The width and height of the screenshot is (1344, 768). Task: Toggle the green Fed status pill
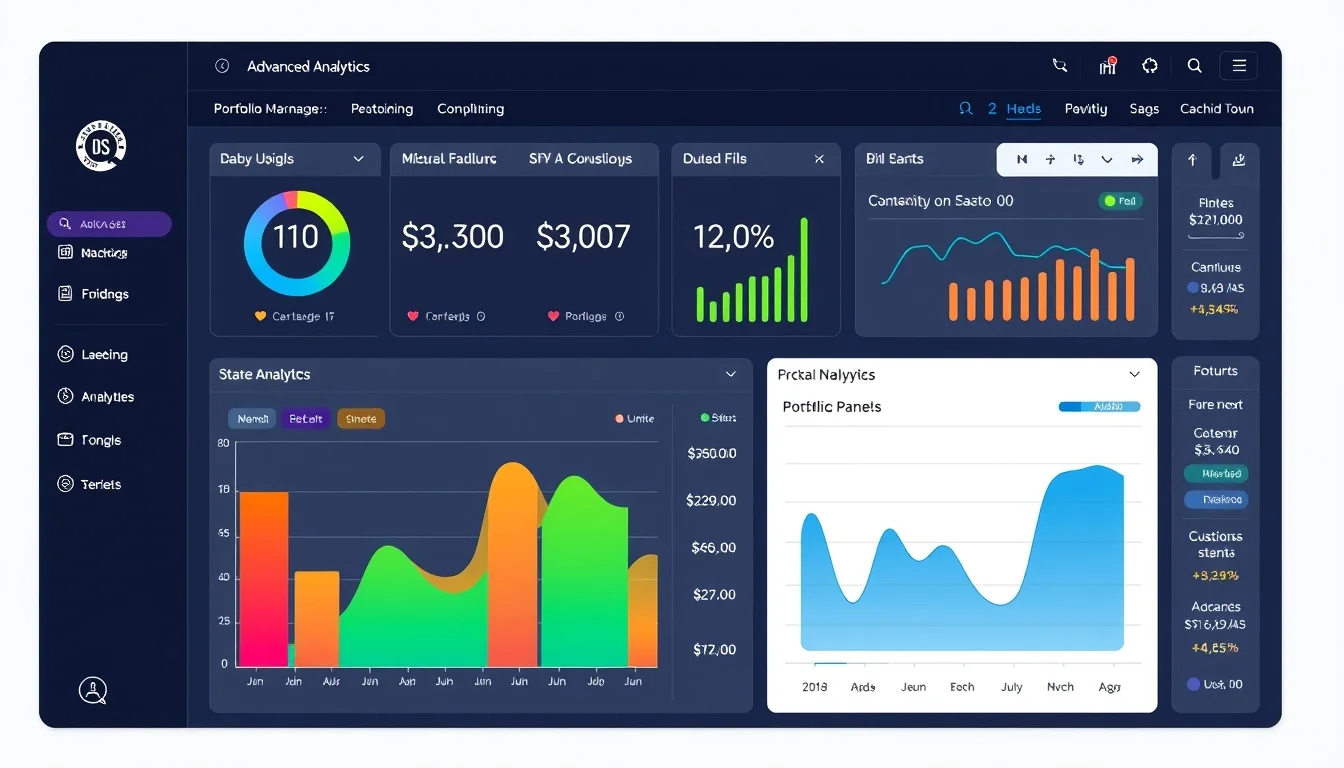(x=1121, y=201)
